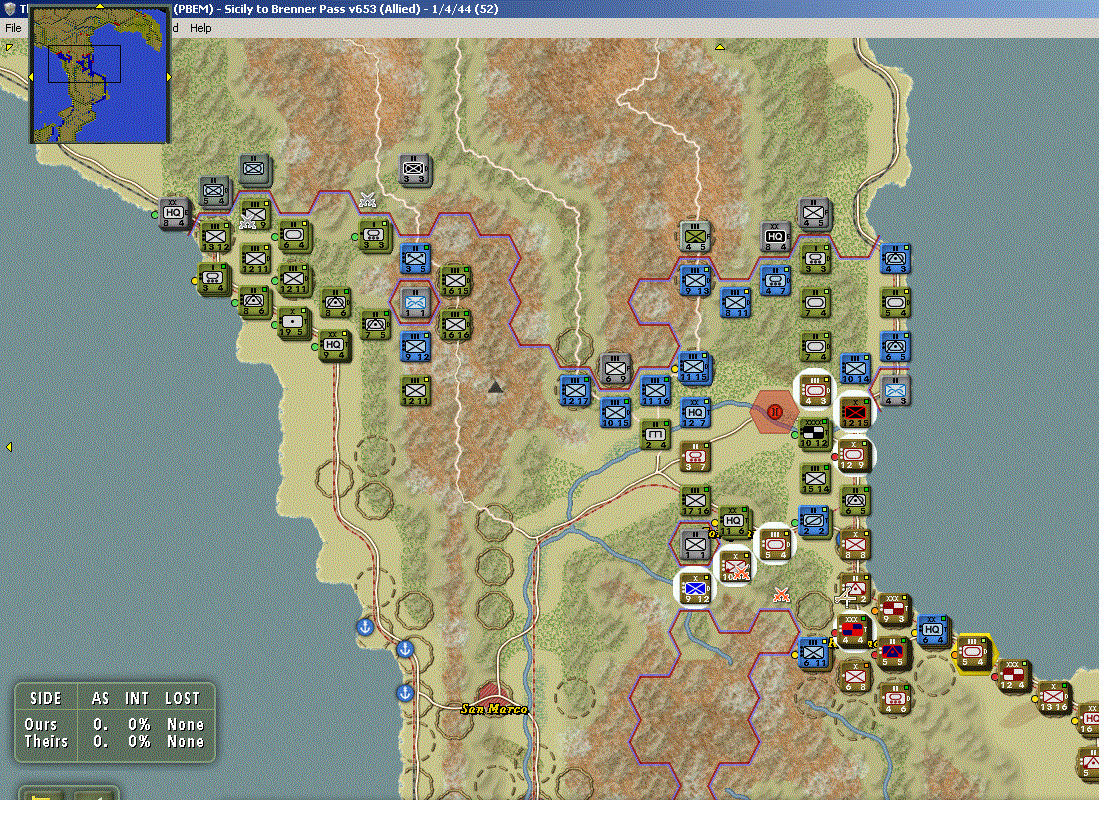Click the white crossed-swords battle marker on the northern front line

[367, 200]
